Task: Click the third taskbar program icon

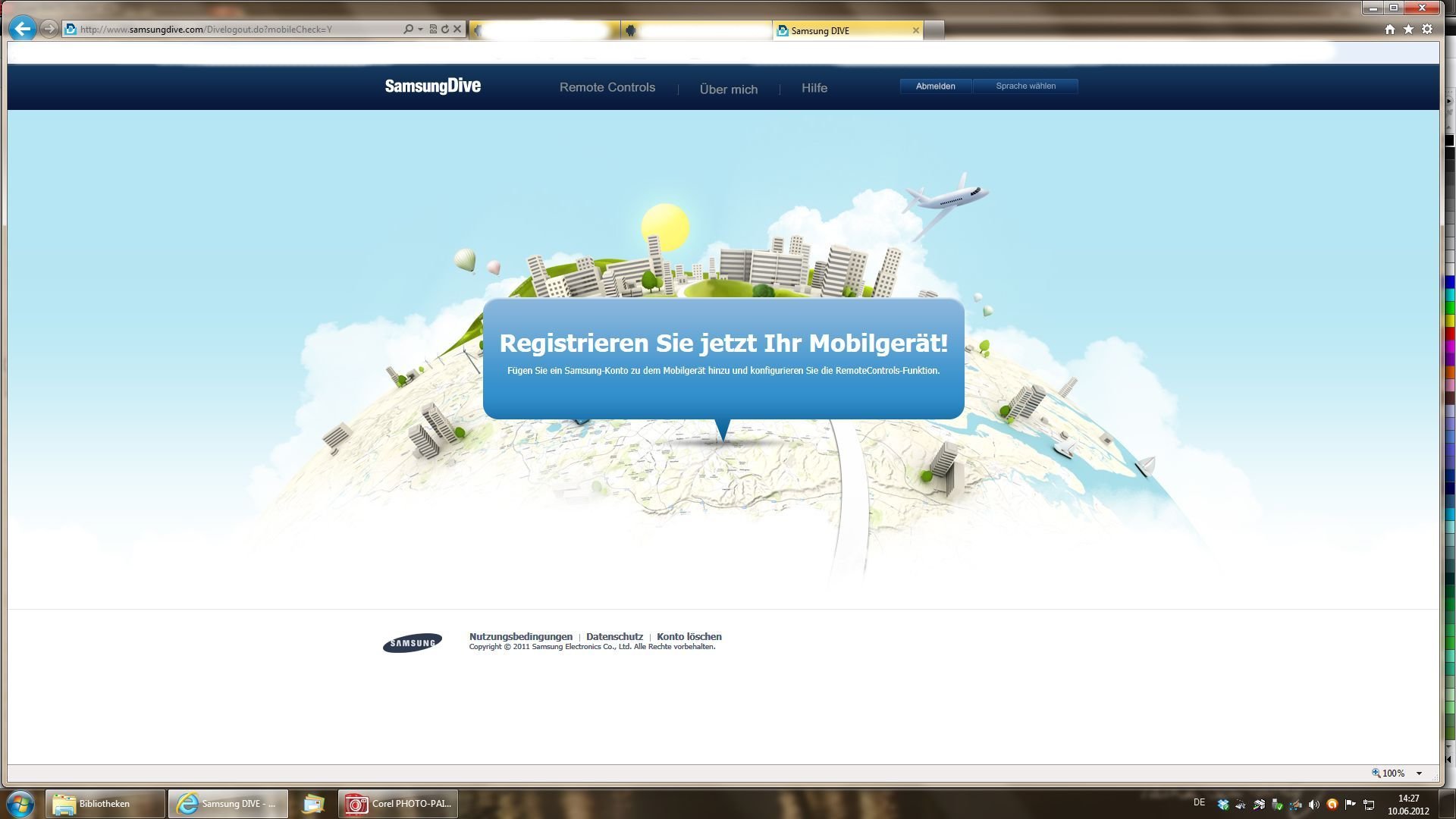Action: click(x=312, y=804)
